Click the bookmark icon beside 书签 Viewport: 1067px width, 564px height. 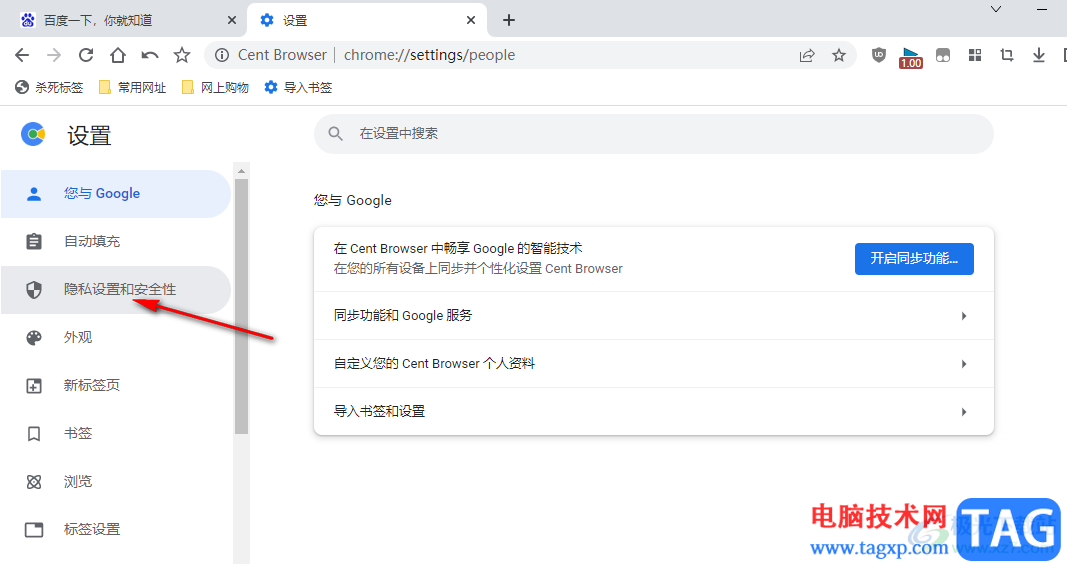point(33,433)
